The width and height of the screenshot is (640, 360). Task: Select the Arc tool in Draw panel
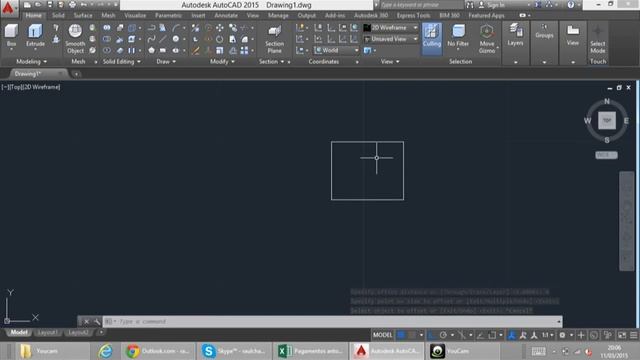[x=176, y=28]
